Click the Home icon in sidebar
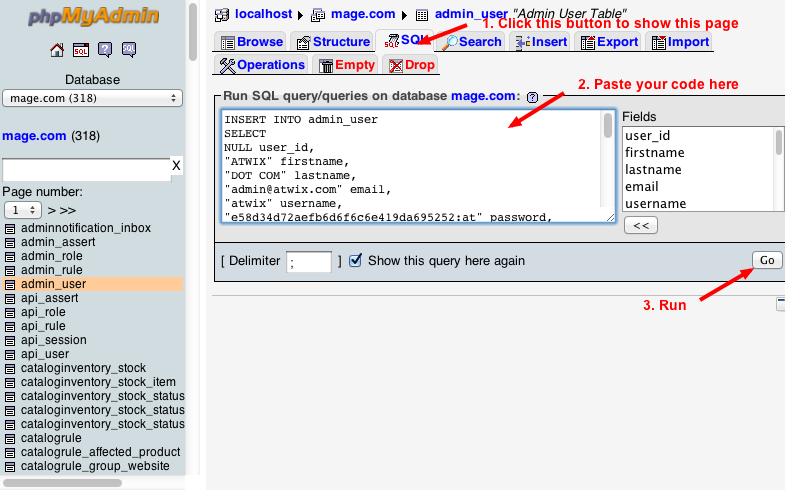The width and height of the screenshot is (785, 490). point(57,50)
